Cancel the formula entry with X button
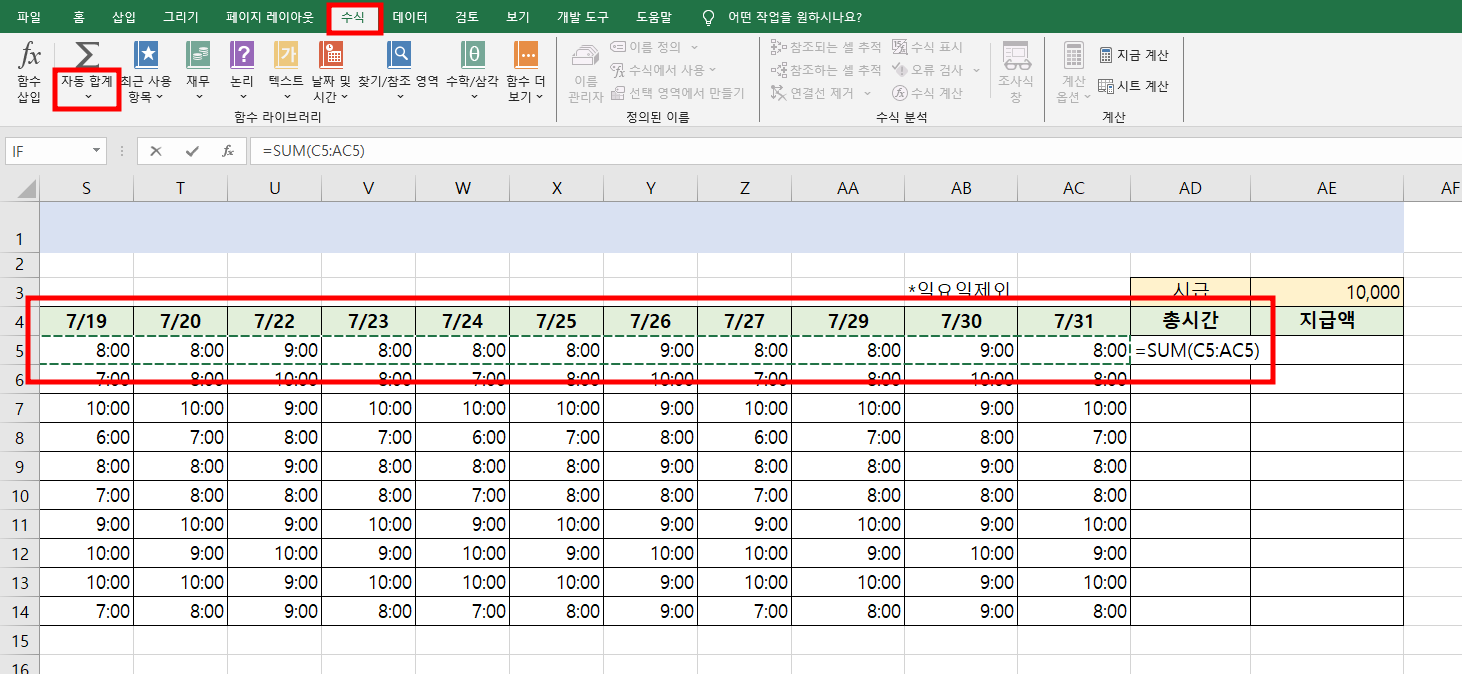 click(x=156, y=151)
